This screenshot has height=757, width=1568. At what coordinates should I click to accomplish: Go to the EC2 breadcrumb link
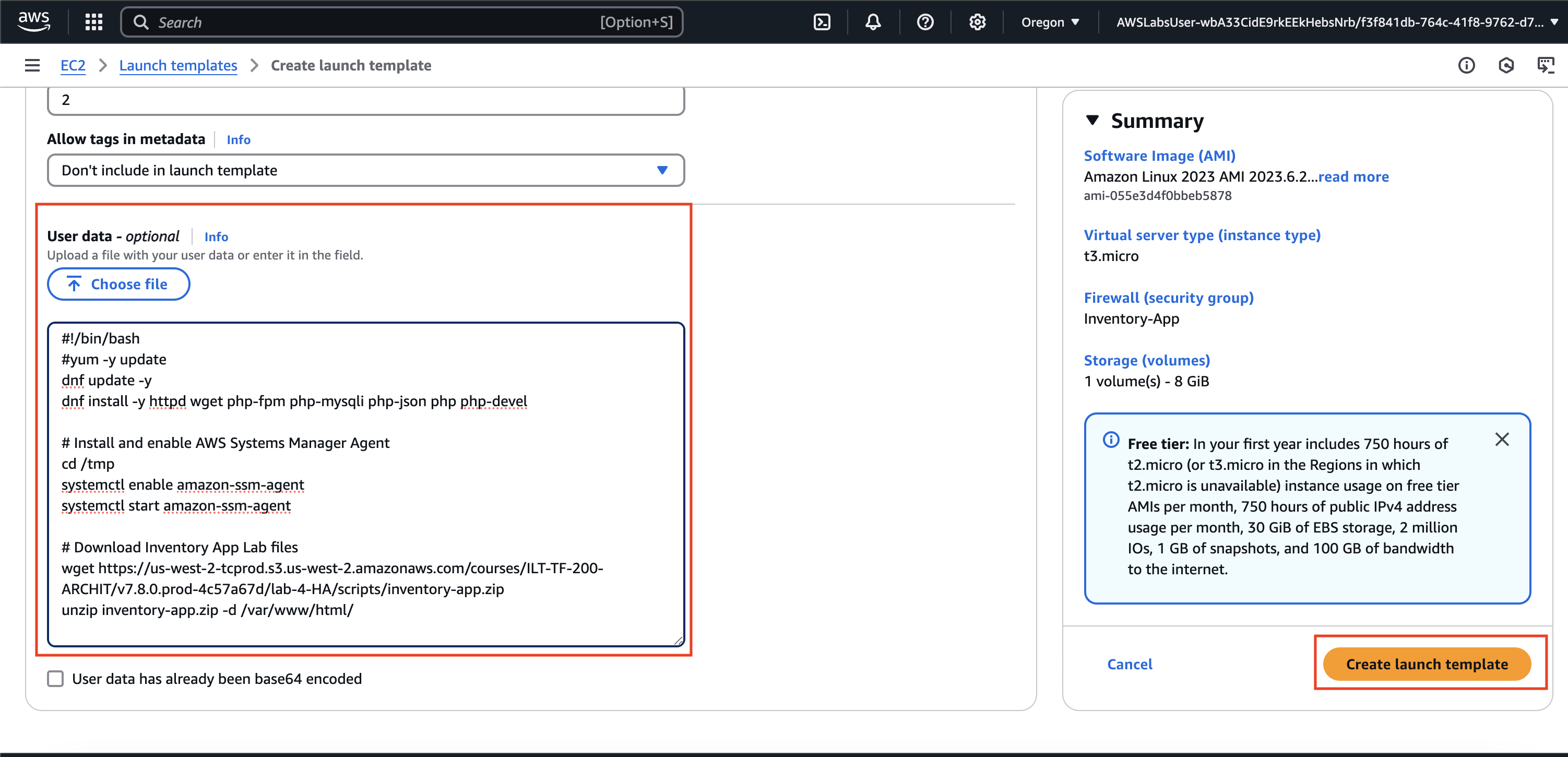(x=73, y=65)
